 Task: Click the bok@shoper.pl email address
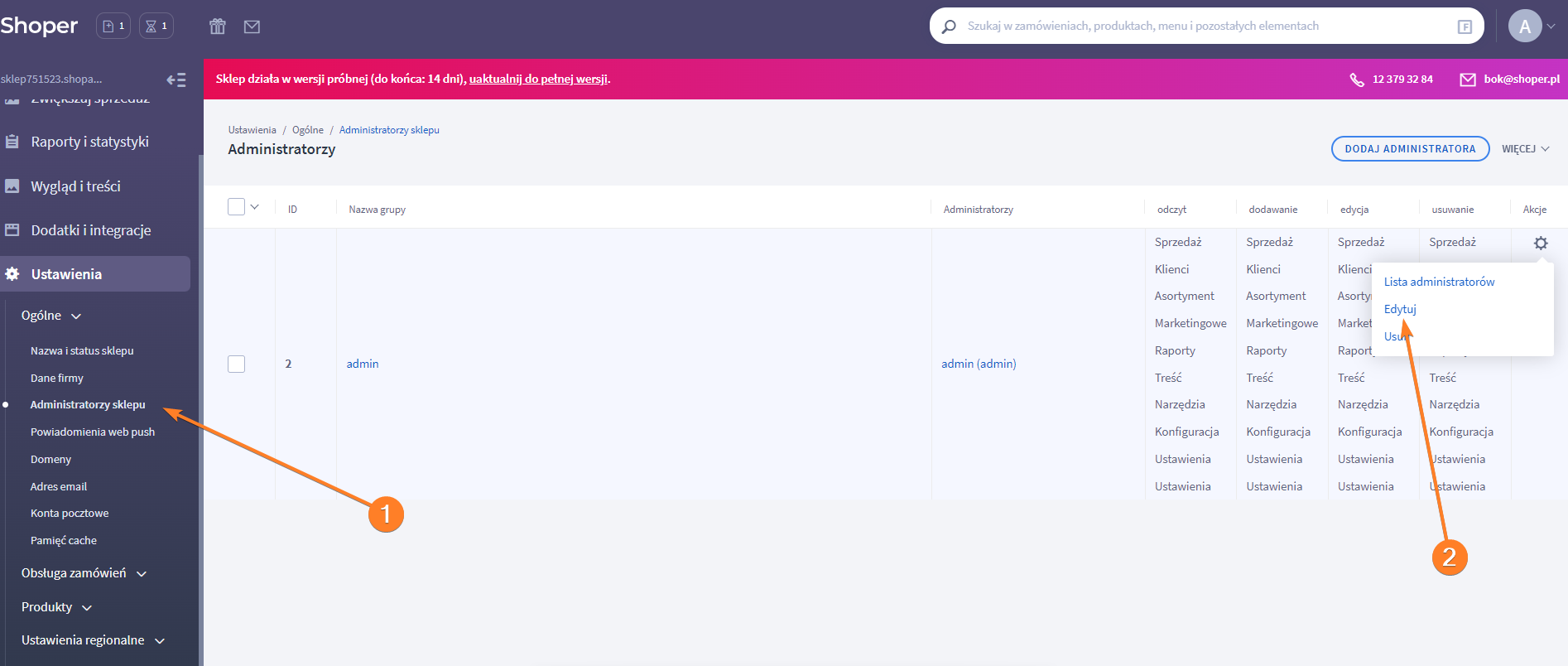pos(1522,80)
